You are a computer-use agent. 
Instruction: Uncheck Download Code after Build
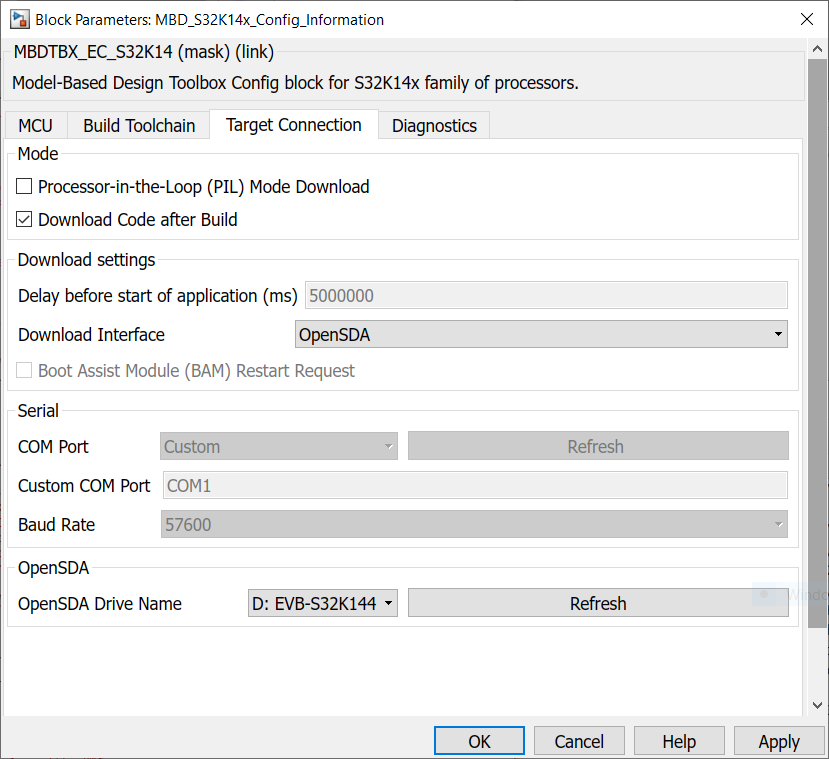click(26, 220)
